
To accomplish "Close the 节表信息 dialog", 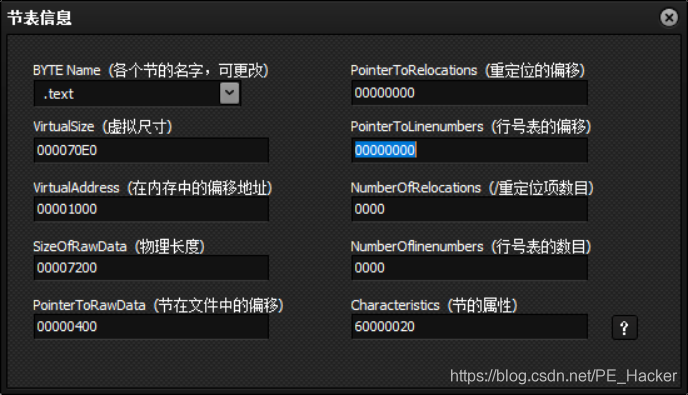I will pyautogui.click(x=669, y=18).
